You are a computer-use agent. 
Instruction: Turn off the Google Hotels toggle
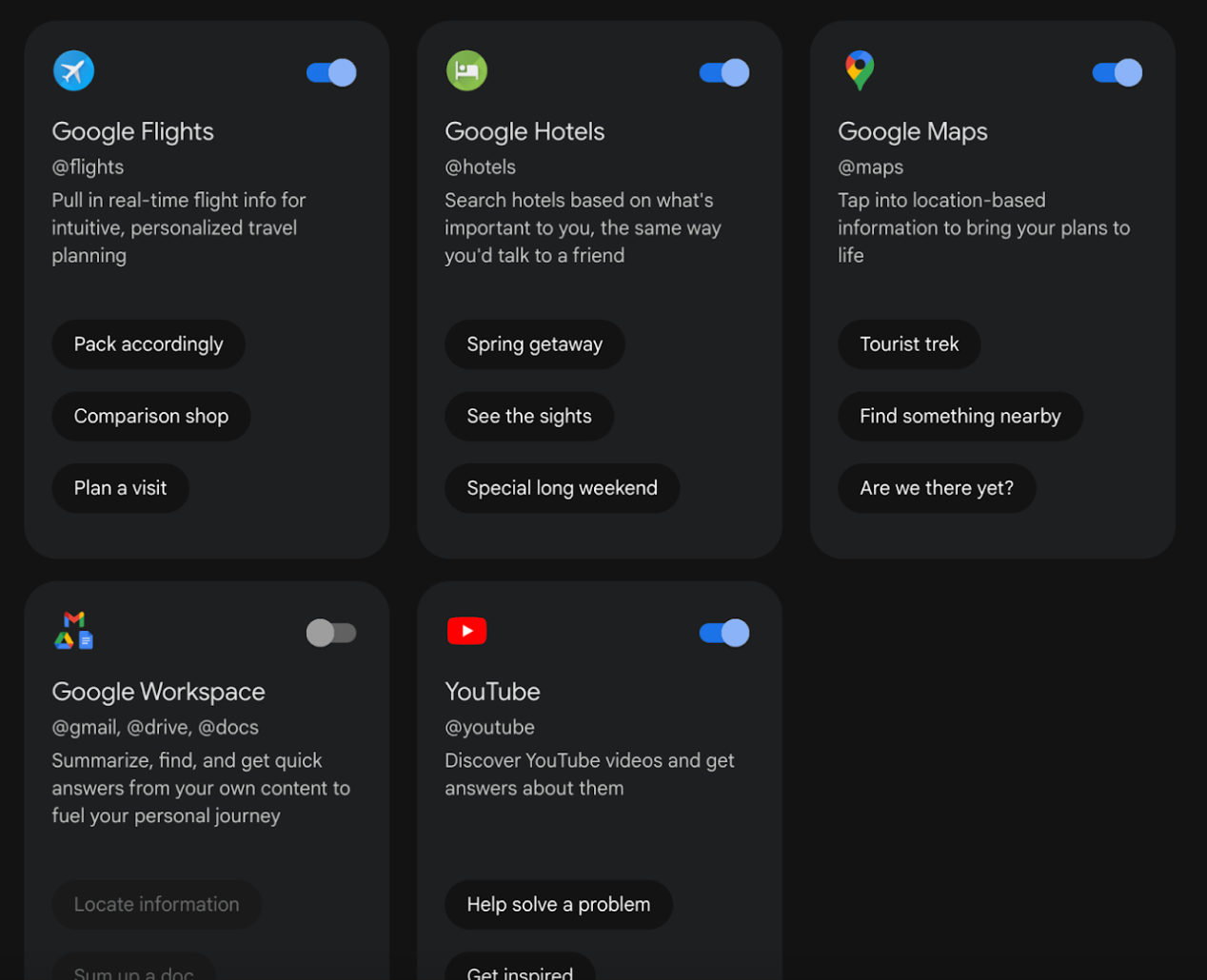(x=723, y=71)
